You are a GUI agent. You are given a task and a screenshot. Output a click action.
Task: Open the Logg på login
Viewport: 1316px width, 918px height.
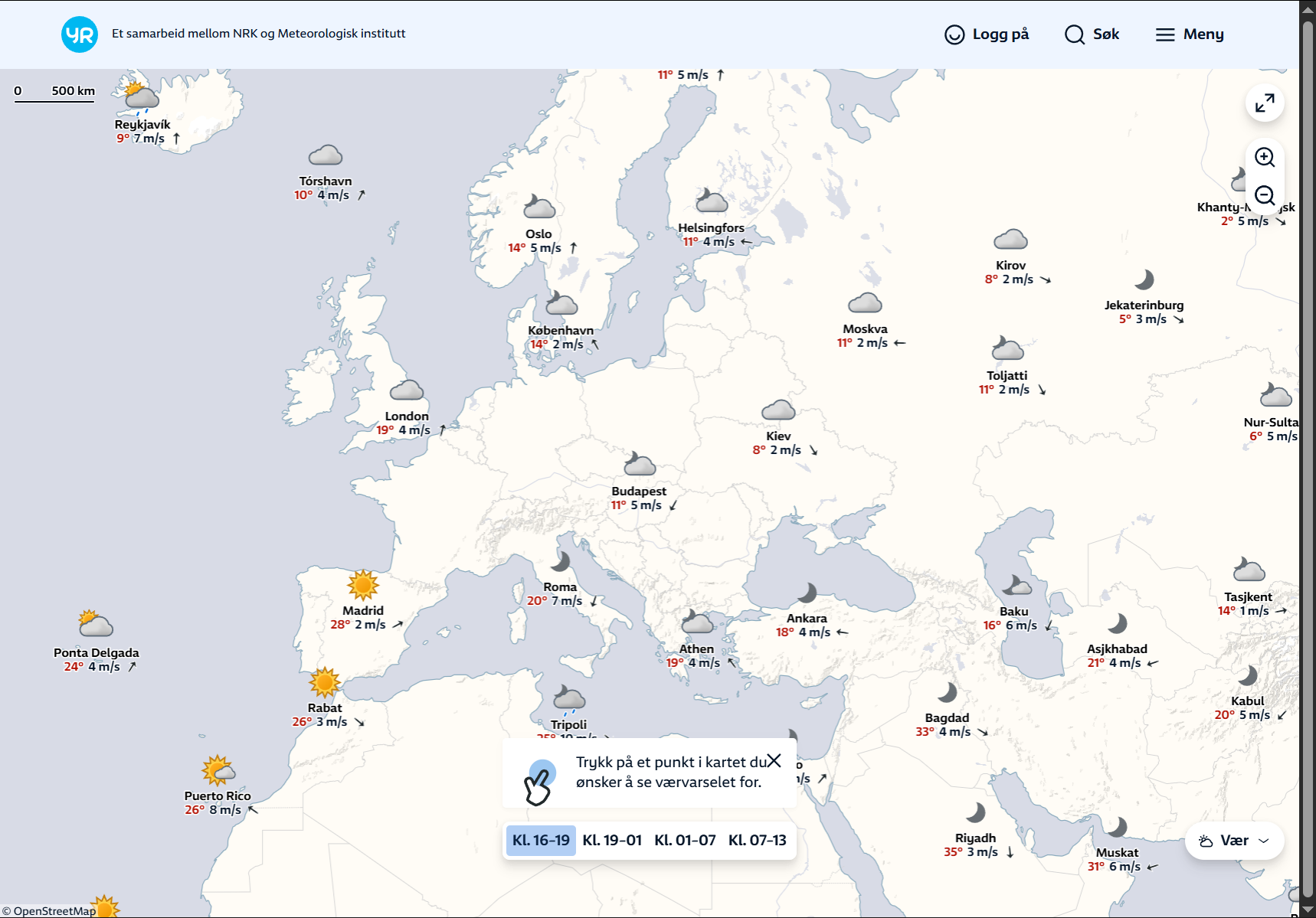coord(987,34)
